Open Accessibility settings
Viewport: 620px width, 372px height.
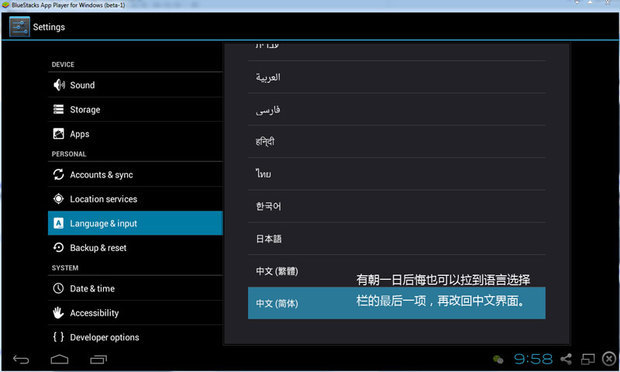(x=136, y=313)
